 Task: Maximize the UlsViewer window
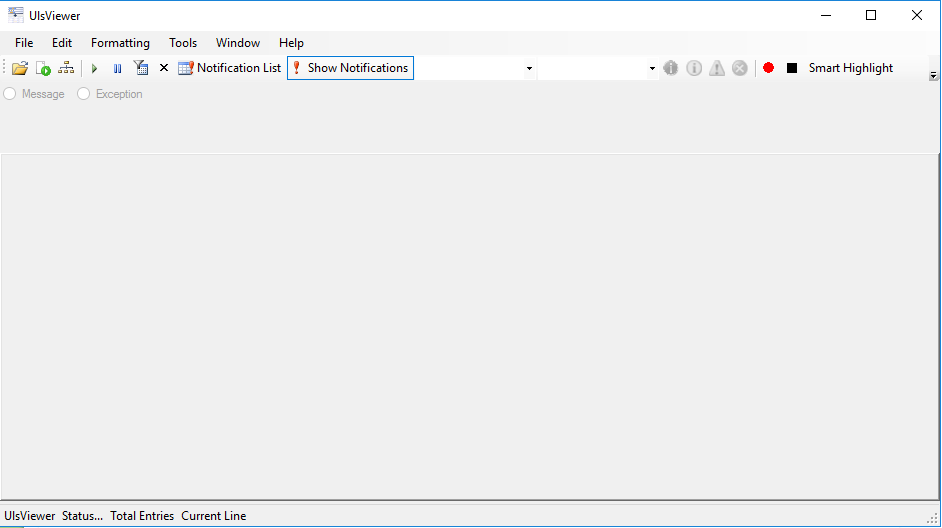871,15
